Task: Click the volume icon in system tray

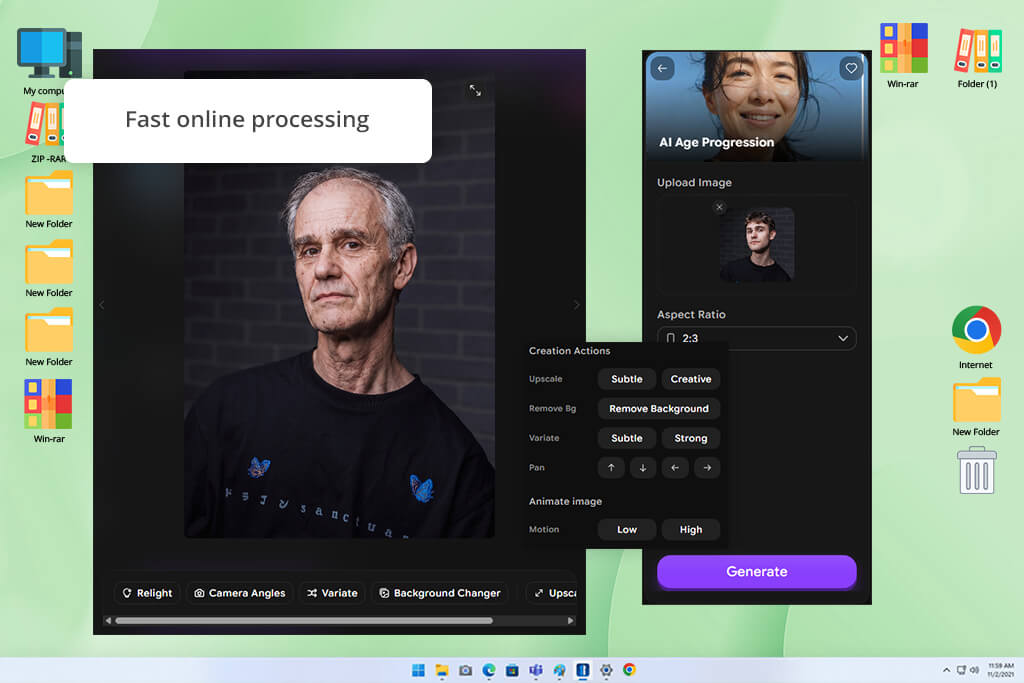Action: pyautogui.click(x=974, y=670)
